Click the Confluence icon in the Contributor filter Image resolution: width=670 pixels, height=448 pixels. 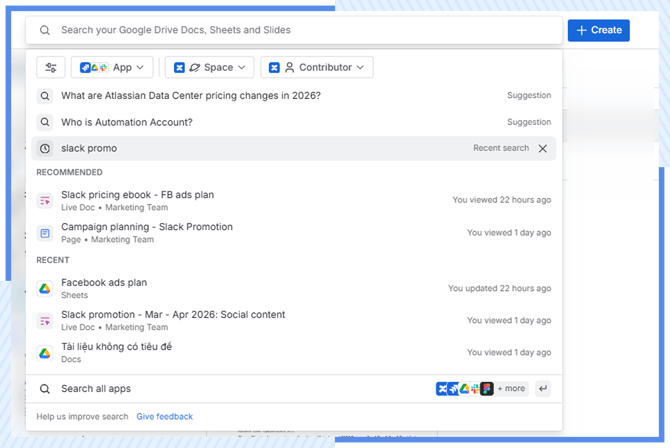(274, 68)
